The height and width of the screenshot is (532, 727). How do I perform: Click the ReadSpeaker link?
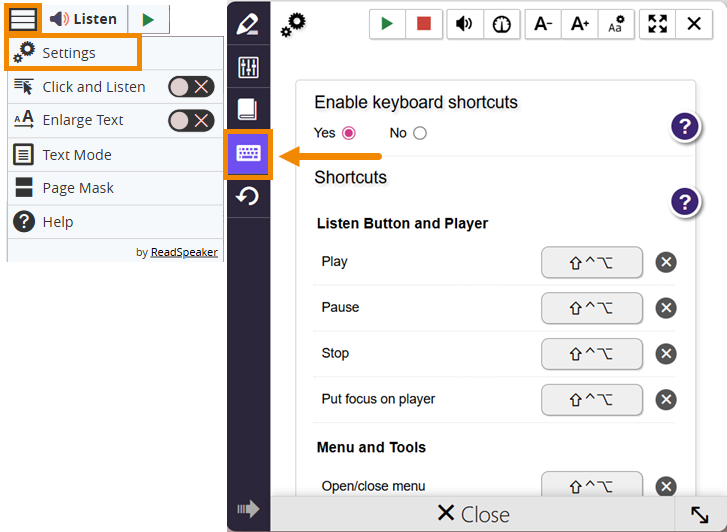click(x=184, y=252)
